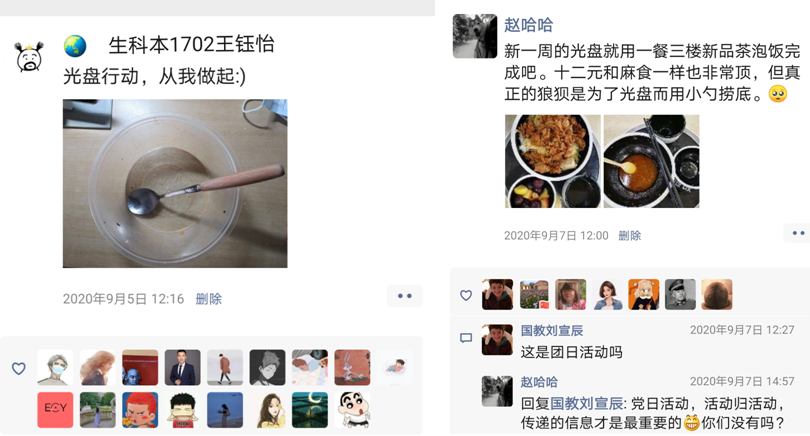The height and width of the screenshot is (436, 810).
Task: Open 赵哈哈 username link at top
Action: [x=528, y=24]
